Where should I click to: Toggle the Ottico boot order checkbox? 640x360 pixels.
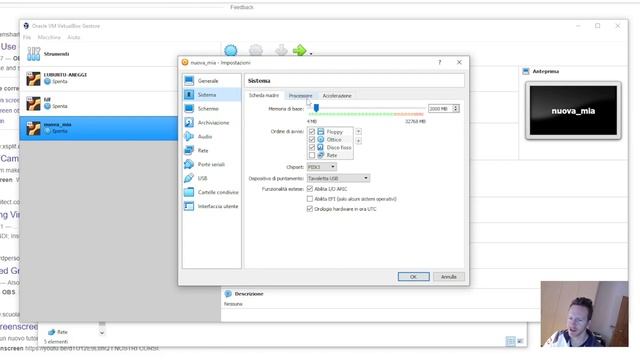pos(312,139)
